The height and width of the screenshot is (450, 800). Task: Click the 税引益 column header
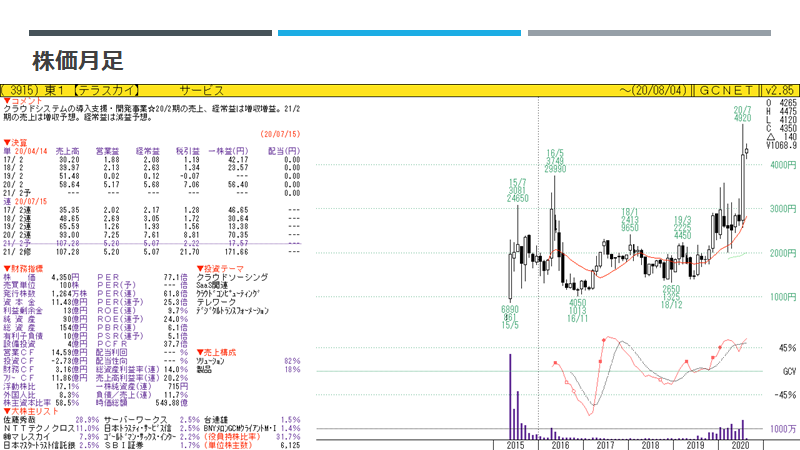pyautogui.click(x=187, y=151)
